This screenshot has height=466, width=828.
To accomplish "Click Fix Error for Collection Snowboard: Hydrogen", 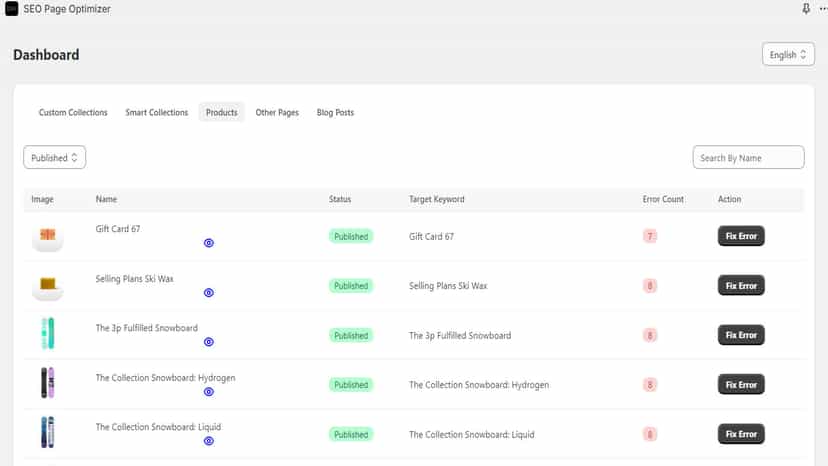I will (x=741, y=385).
